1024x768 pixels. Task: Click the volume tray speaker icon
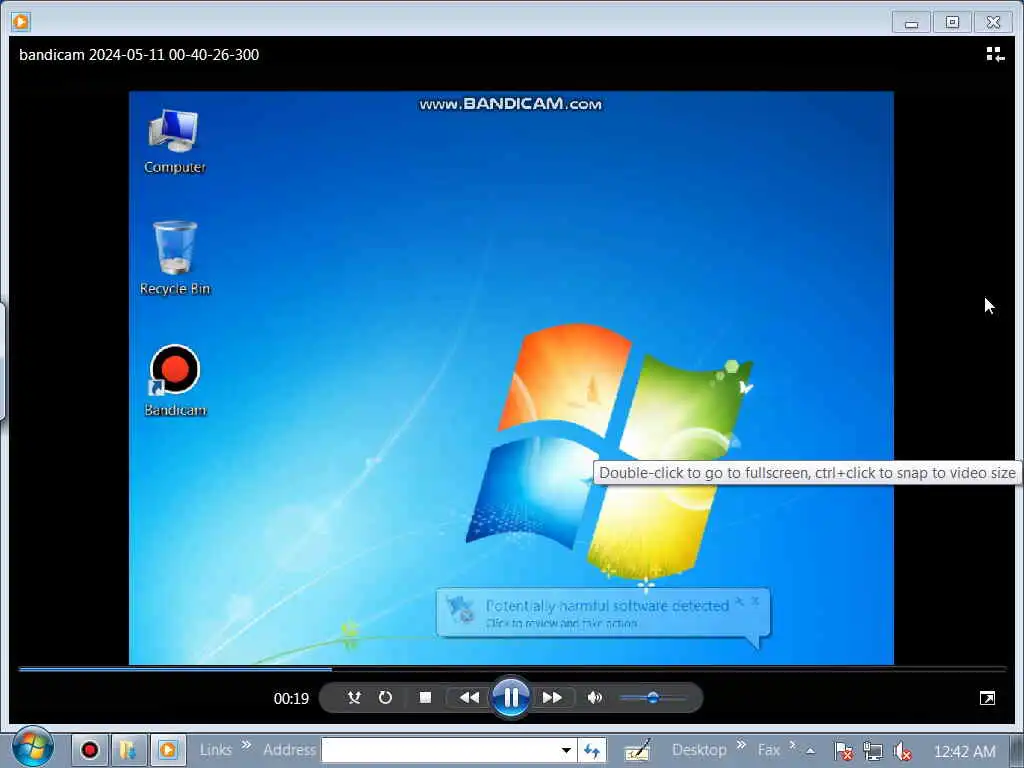(903, 751)
